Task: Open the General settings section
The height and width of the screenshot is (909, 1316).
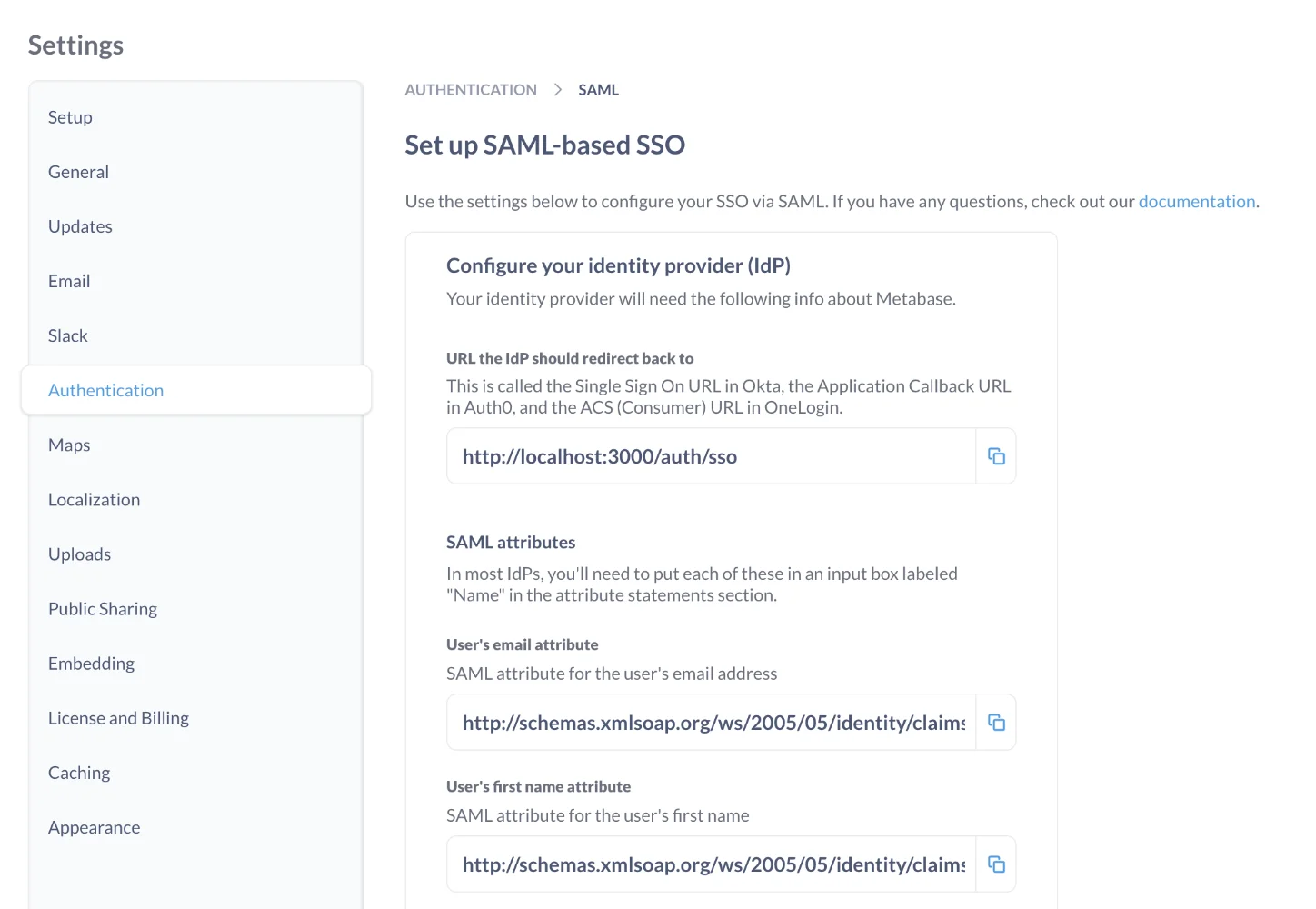Action: (x=78, y=172)
